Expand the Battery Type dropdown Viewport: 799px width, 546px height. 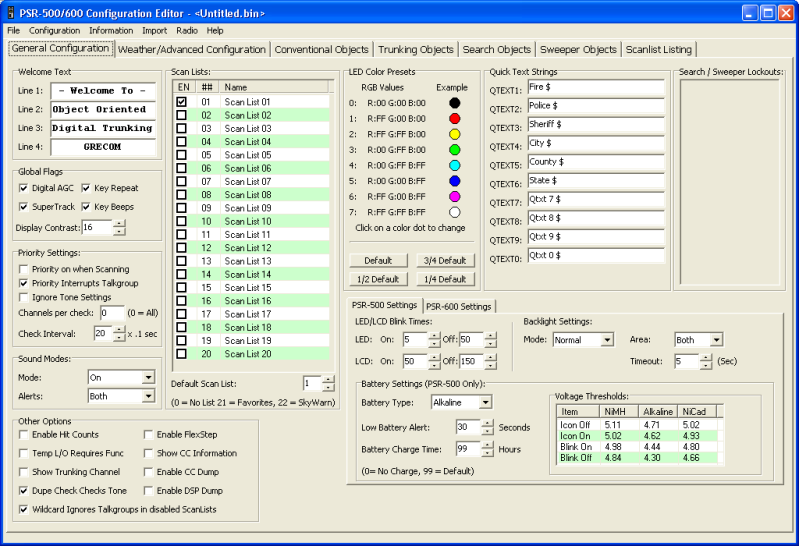tap(485, 402)
